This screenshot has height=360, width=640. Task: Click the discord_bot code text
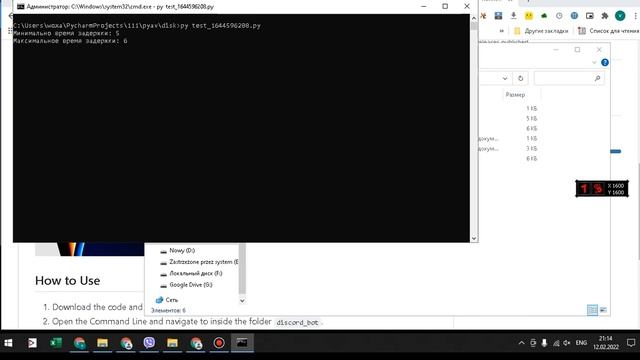click(297, 322)
